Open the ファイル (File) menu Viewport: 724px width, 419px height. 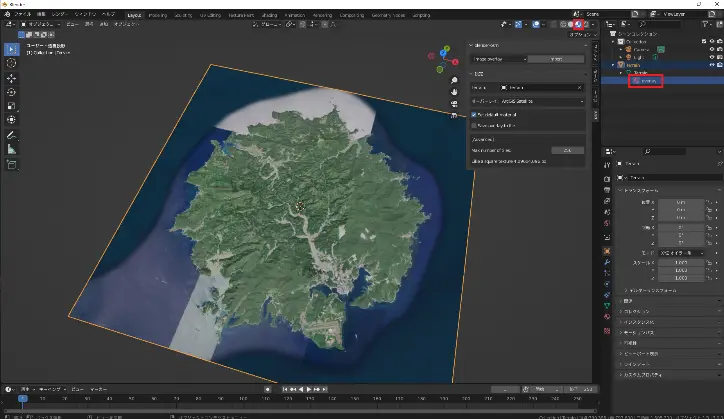point(22,15)
